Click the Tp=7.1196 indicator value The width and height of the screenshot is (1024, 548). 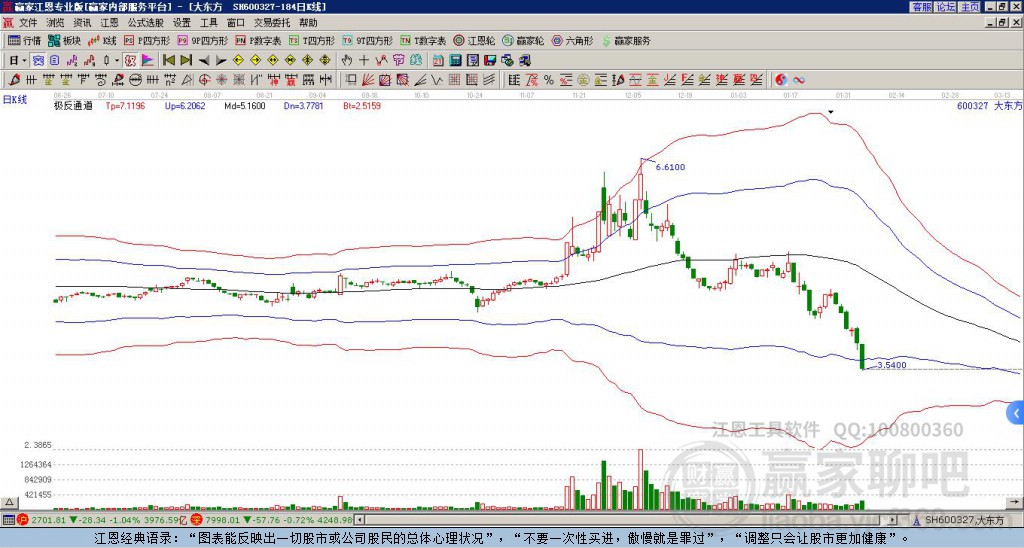(125, 105)
